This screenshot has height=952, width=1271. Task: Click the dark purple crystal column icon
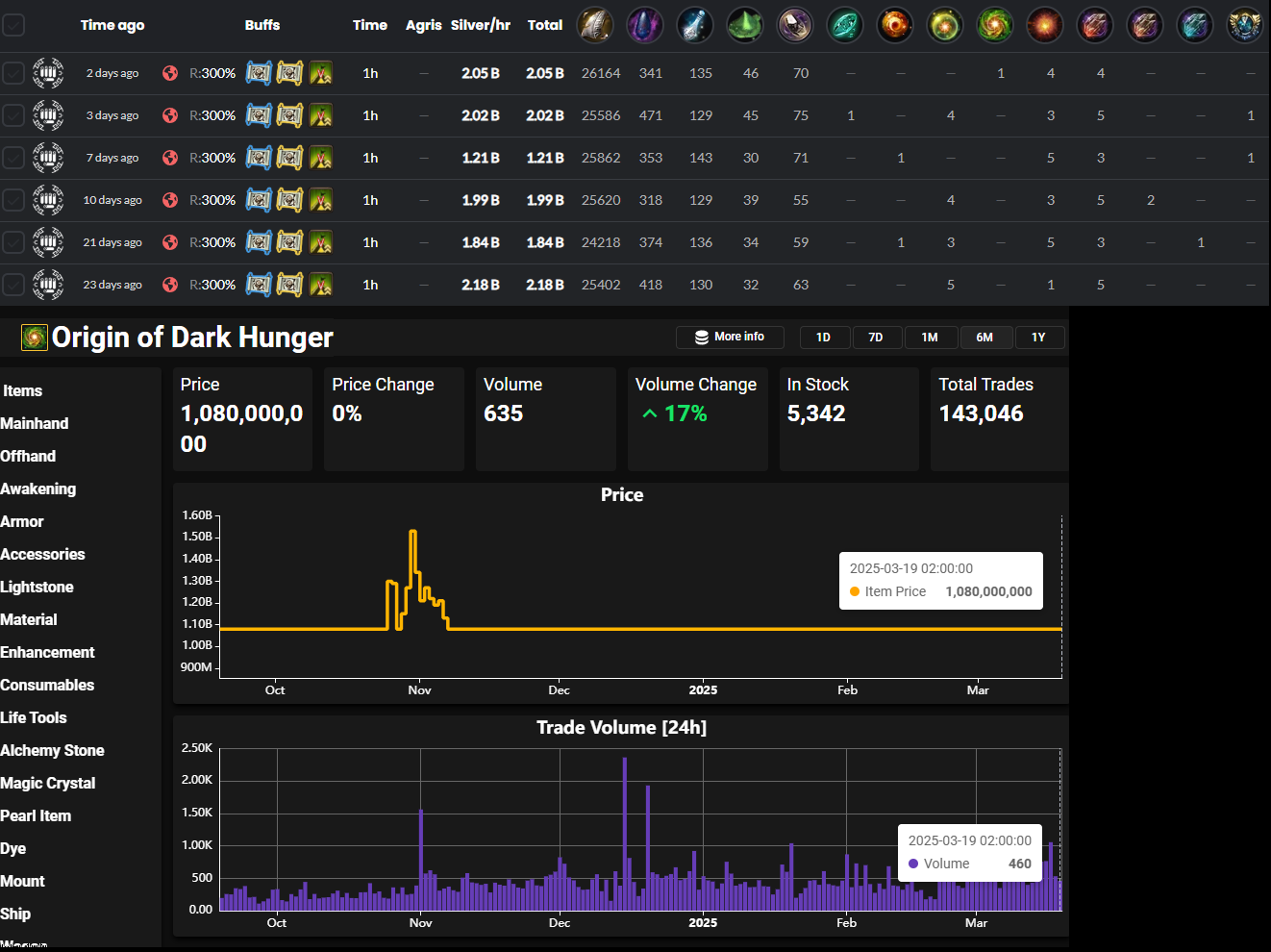tap(645, 25)
